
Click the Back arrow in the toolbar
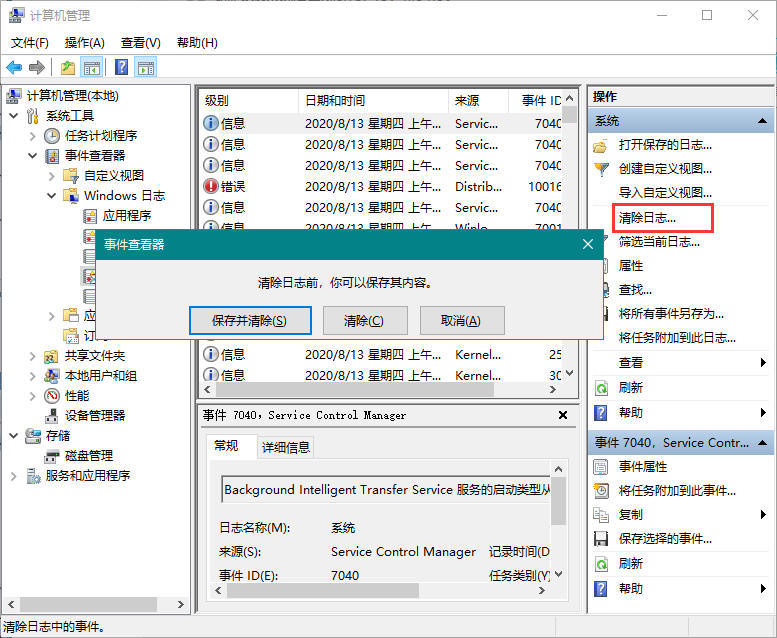[x=14, y=67]
